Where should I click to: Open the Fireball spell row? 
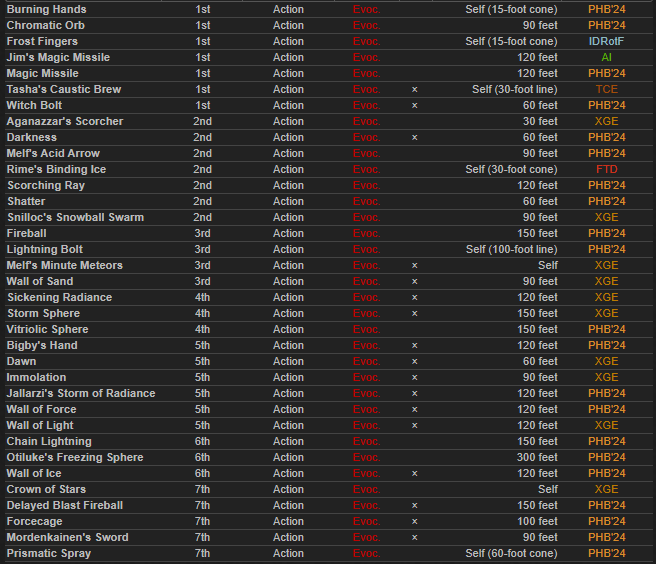coord(328,233)
